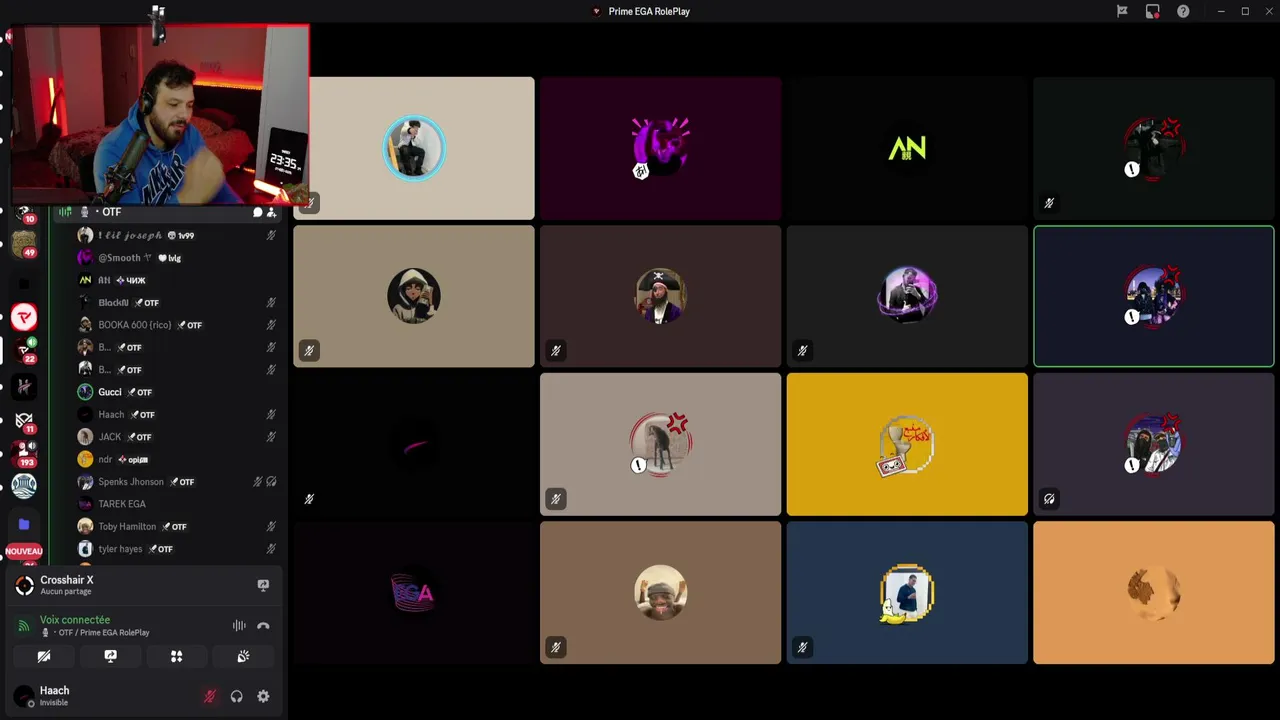
Task: Focus the laughing-man avatar video tile
Action: (x=660, y=592)
